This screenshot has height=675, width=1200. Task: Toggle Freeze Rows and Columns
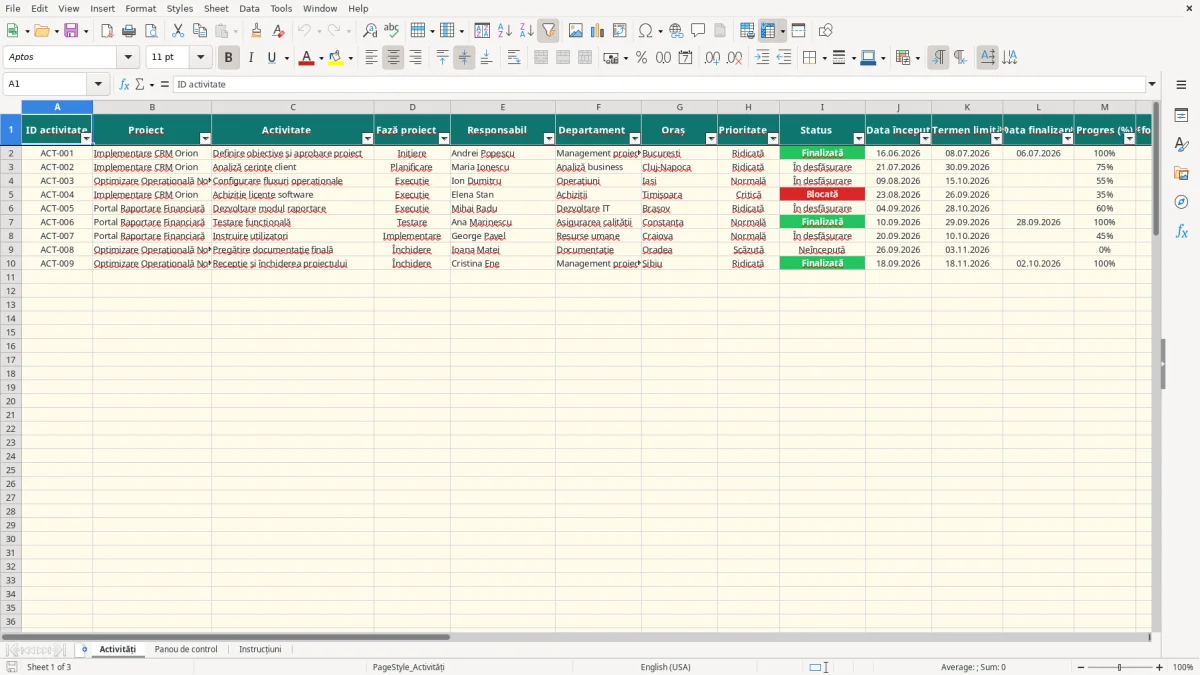point(768,31)
